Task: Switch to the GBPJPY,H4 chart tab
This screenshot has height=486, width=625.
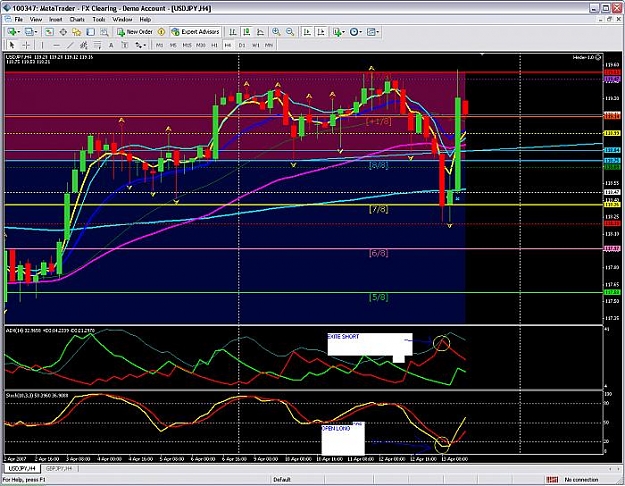Action: pos(59,468)
